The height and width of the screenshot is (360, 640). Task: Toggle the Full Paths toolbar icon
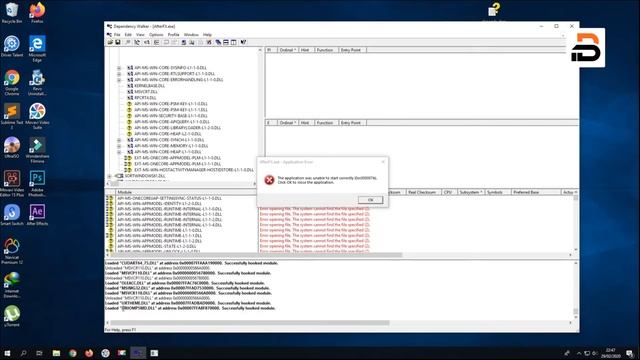pyautogui.click(x=147, y=42)
